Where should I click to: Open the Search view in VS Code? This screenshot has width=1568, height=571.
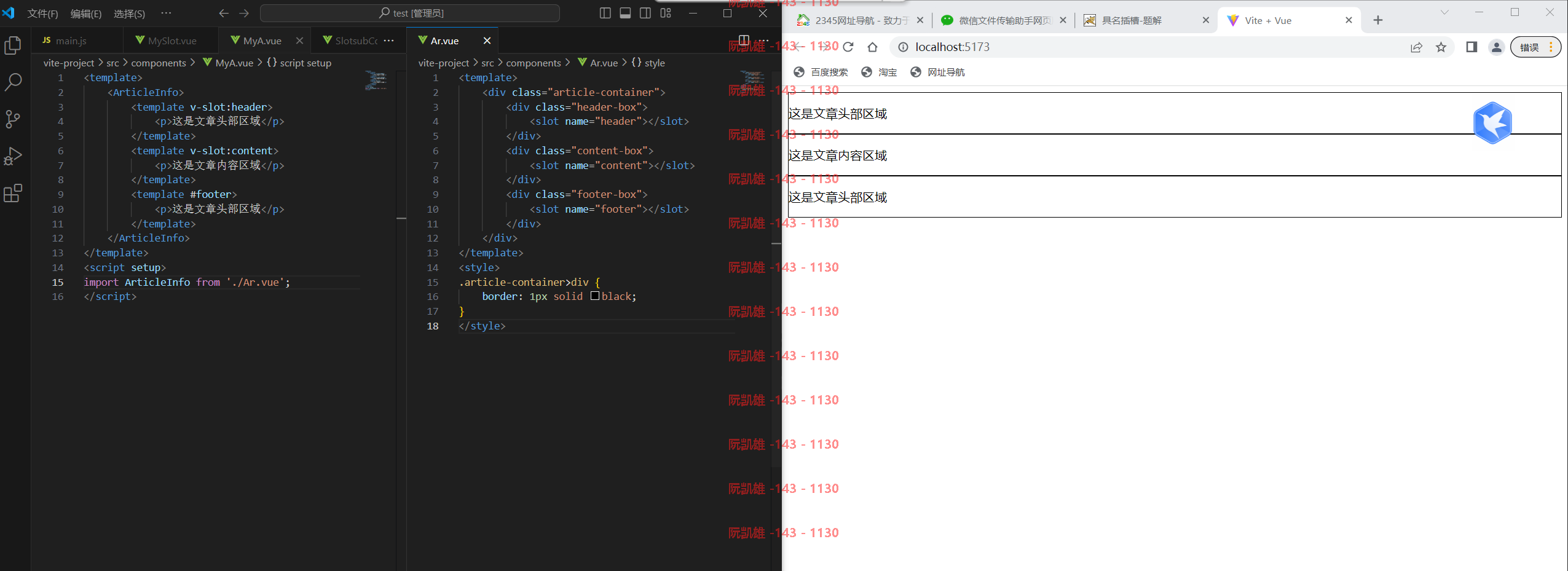point(13,82)
